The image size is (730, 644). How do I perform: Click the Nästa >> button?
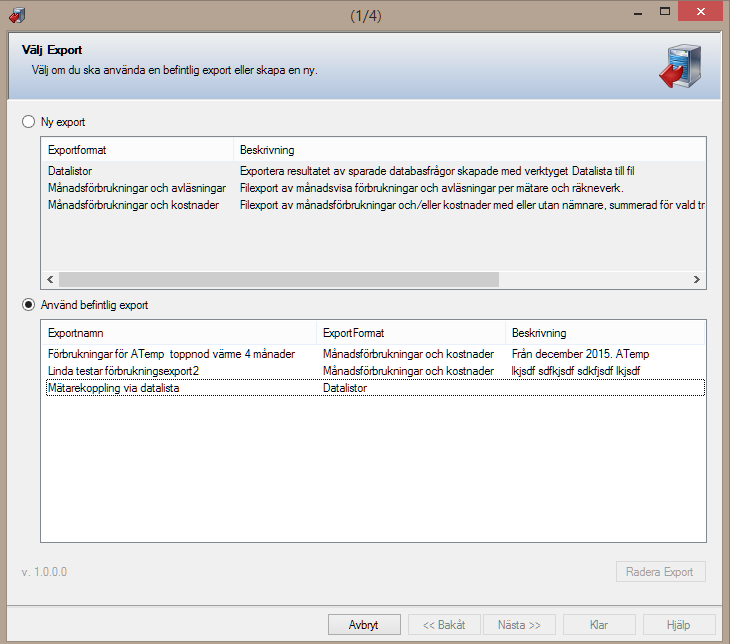click(x=519, y=624)
